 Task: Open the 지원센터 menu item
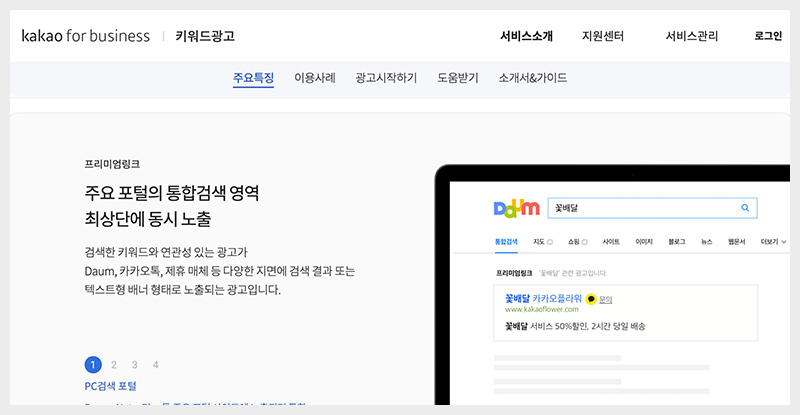602,36
